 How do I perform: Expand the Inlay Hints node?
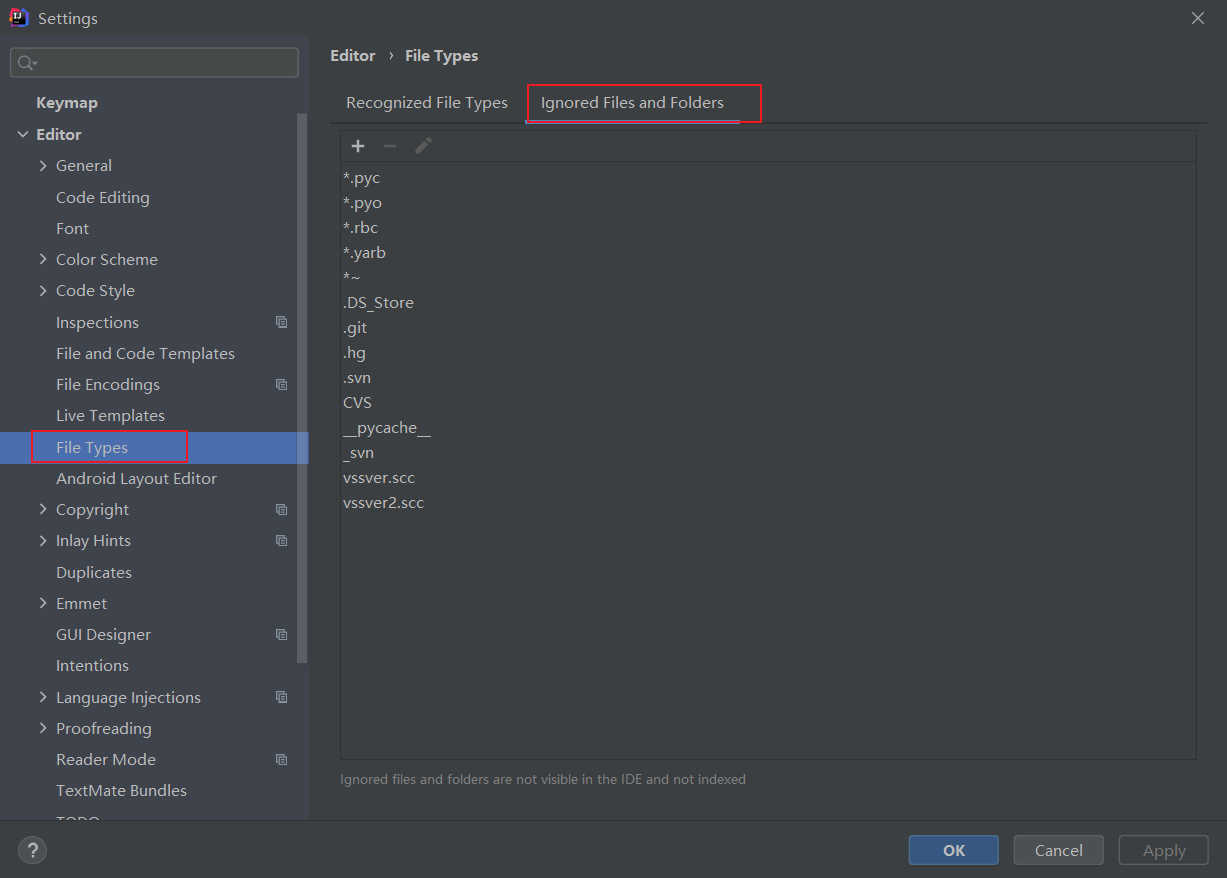43,540
